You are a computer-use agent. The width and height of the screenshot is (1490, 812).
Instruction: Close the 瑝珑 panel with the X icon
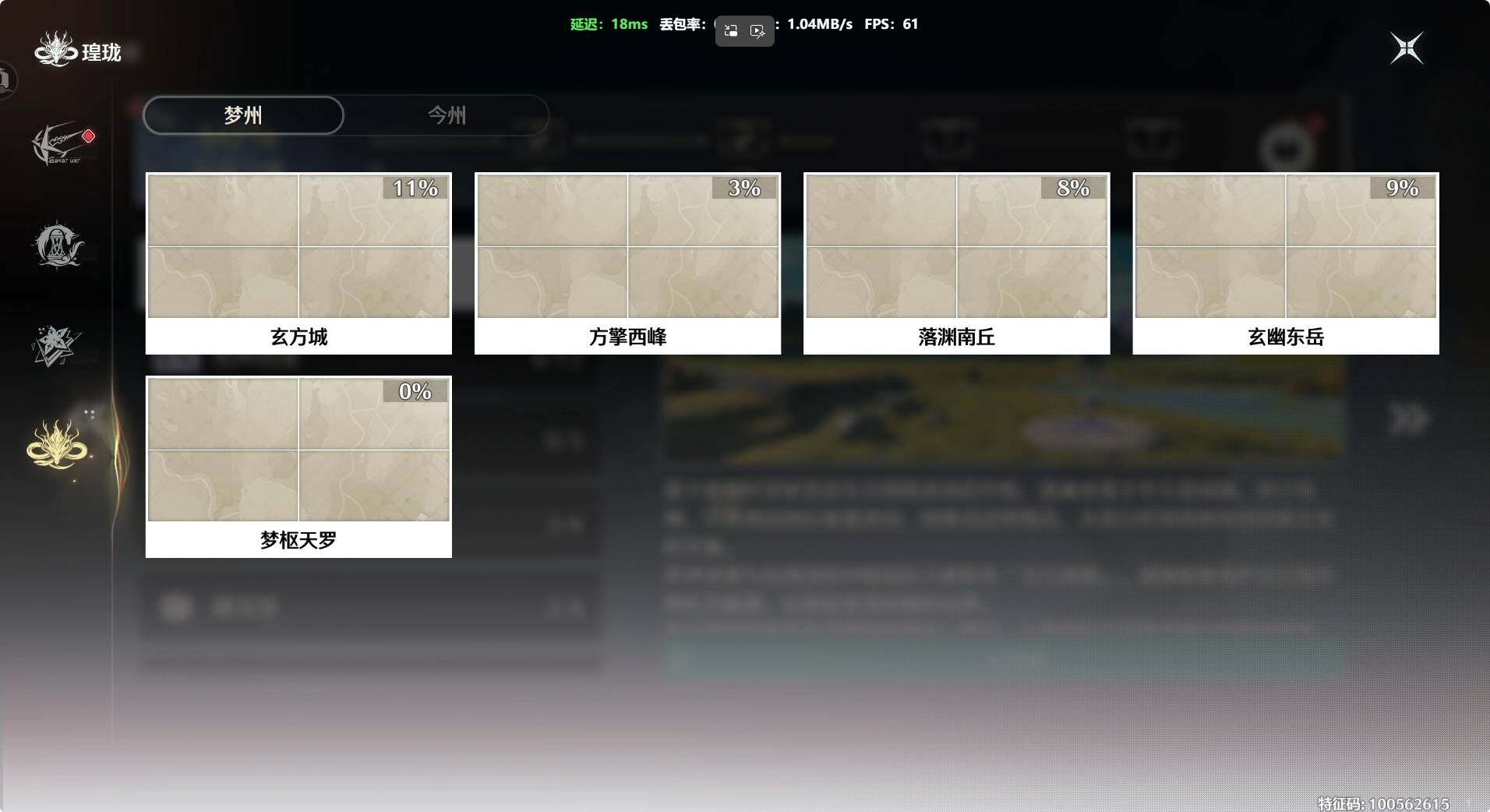coord(1407,48)
